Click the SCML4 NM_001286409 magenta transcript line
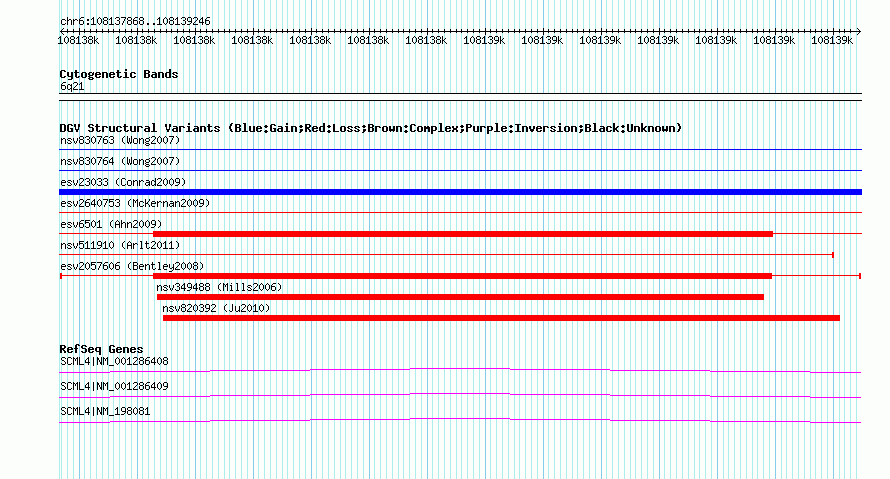Screen dimensions: 890x479 tap(460, 396)
